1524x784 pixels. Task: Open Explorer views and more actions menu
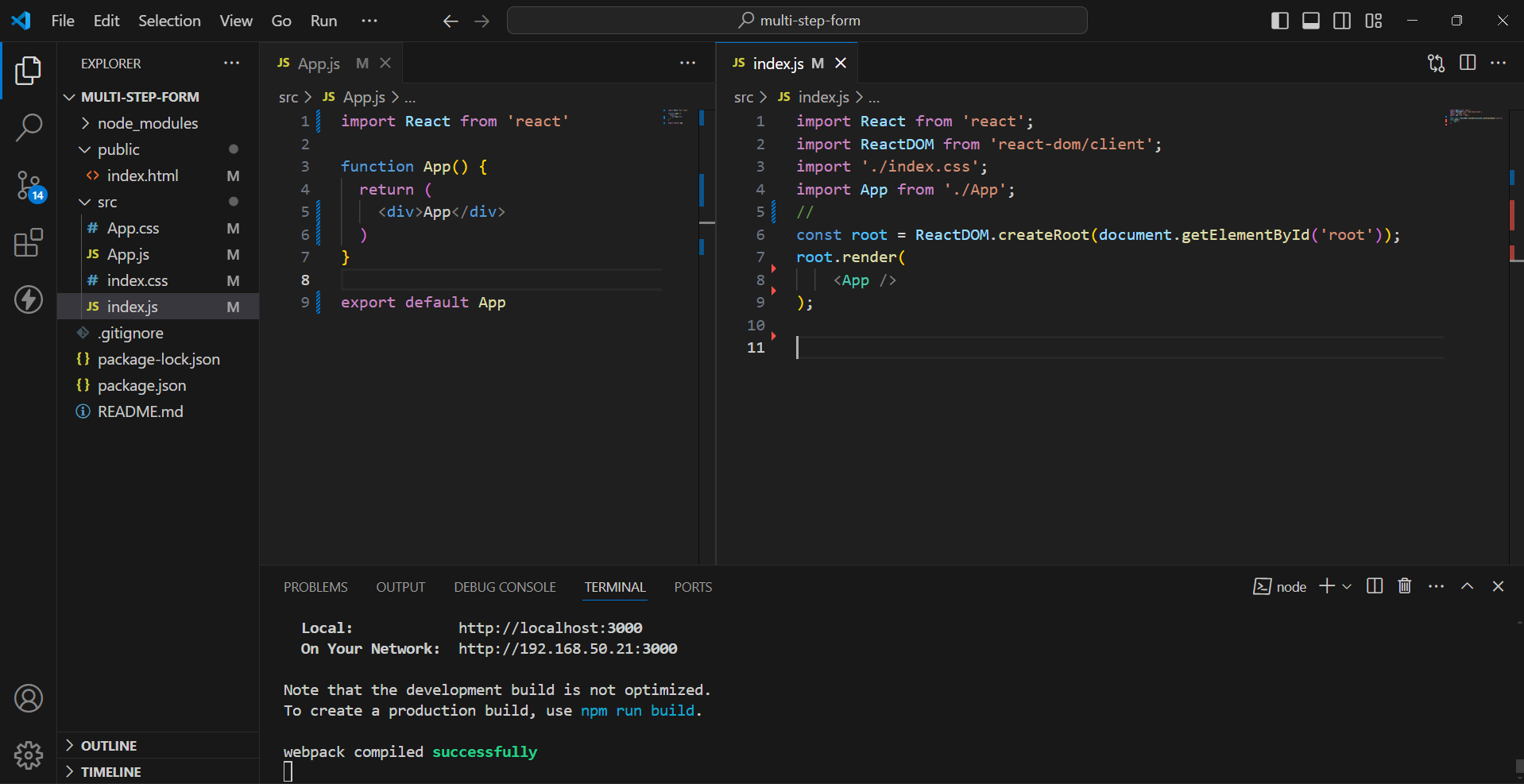coord(231,63)
